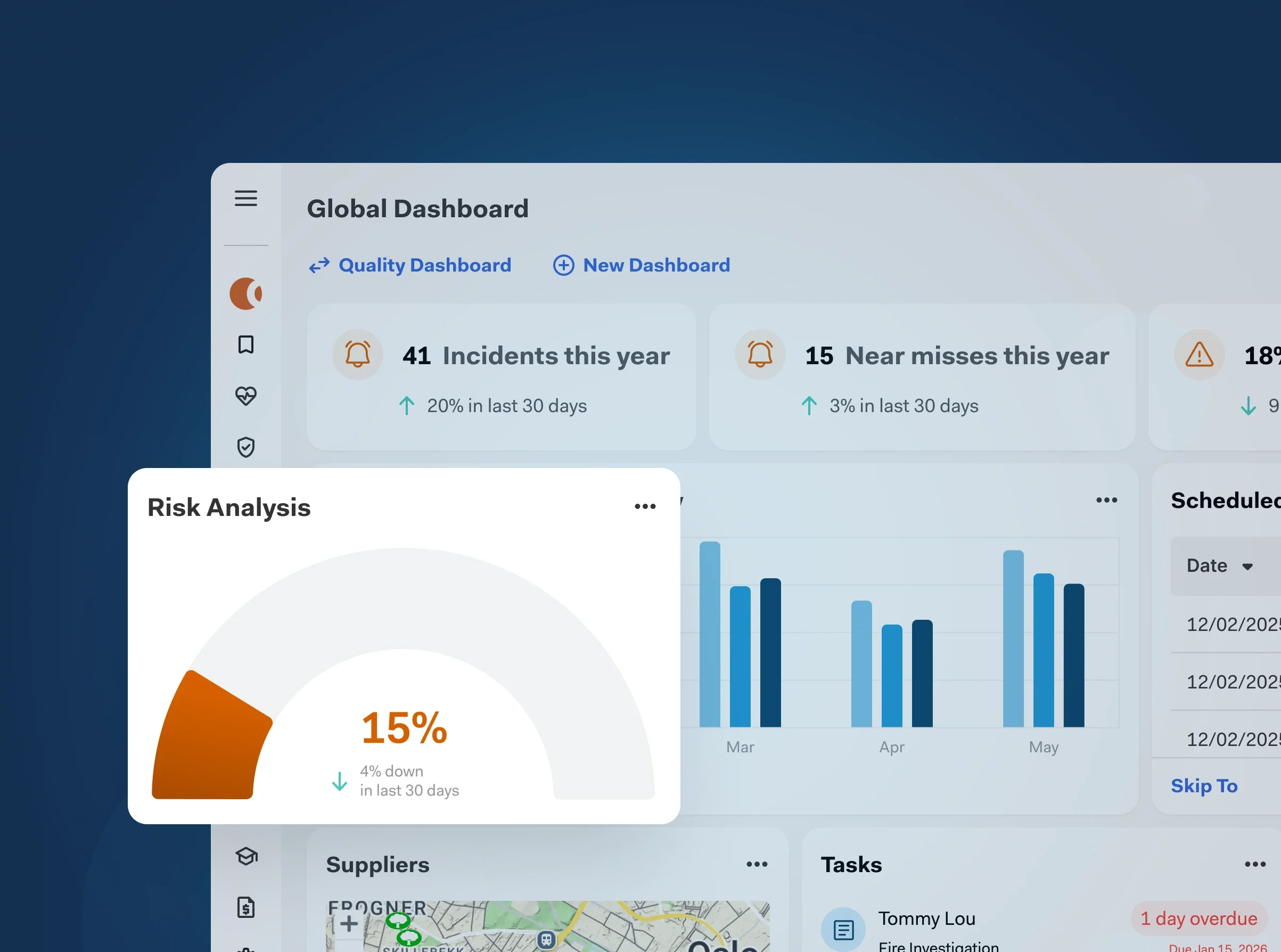Sort by the Date column dropdown arrow
This screenshot has height=952, width=1281.
click(1247, 567)
